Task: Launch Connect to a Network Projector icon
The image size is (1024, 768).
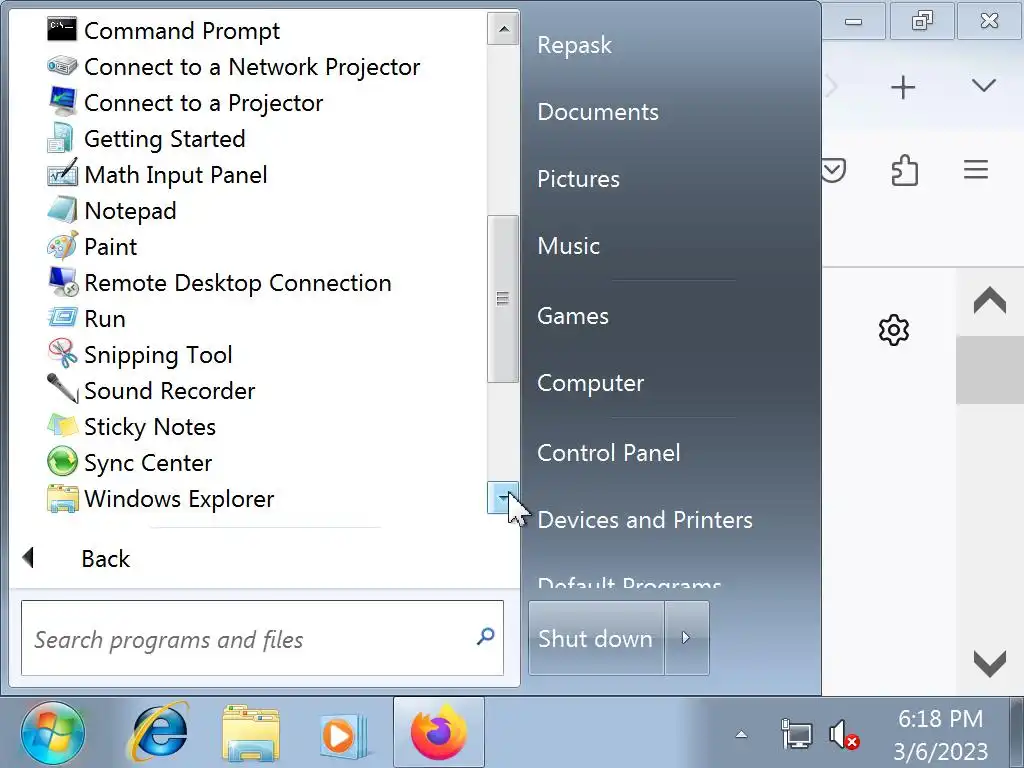Action: click(x=62, y=66)
